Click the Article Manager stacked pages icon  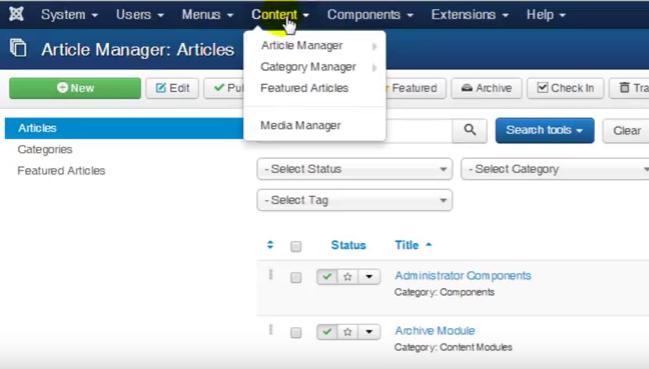coord(18,48)
